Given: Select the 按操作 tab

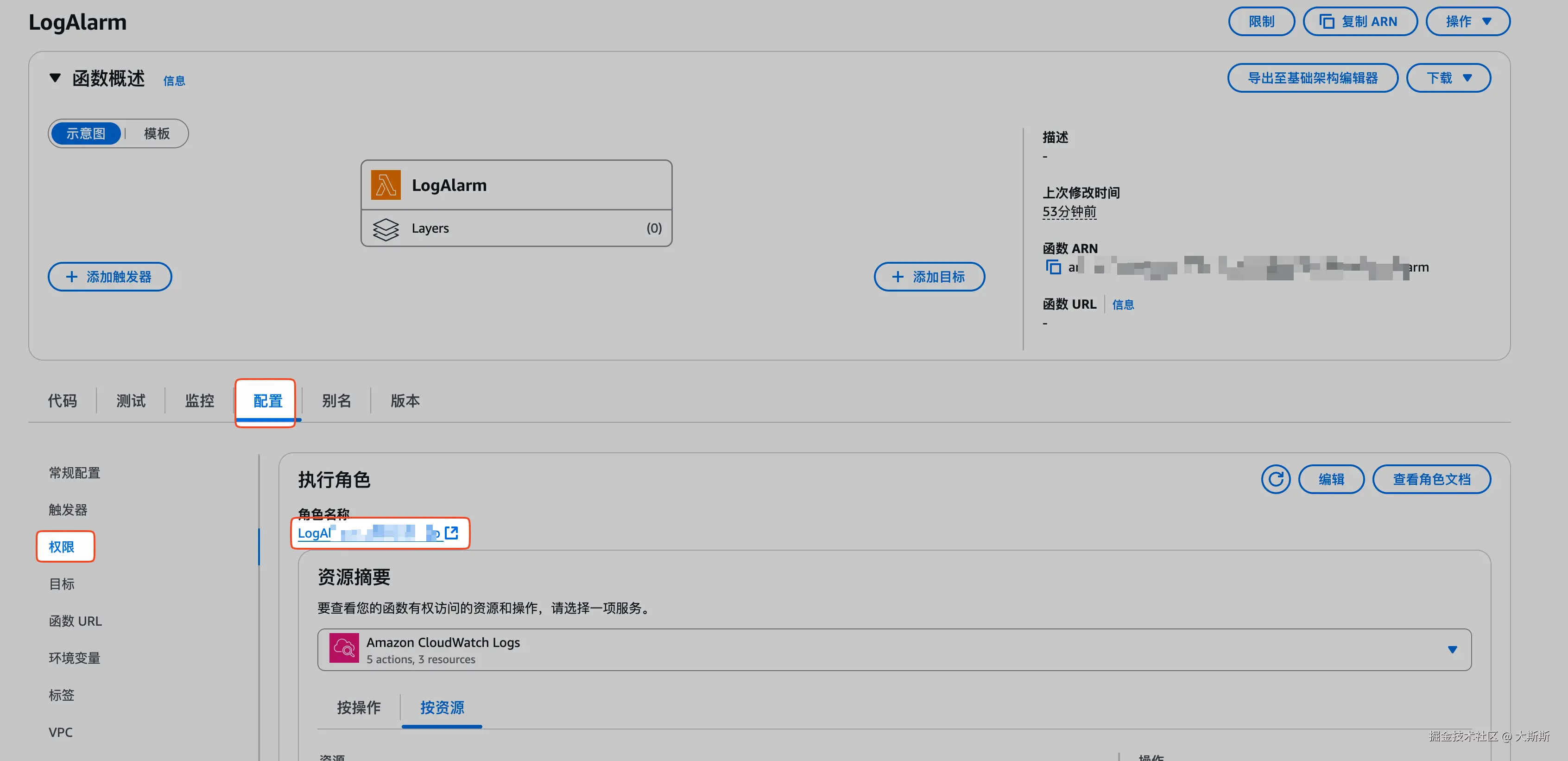Looking at the screenshot, I should point(359,707).
